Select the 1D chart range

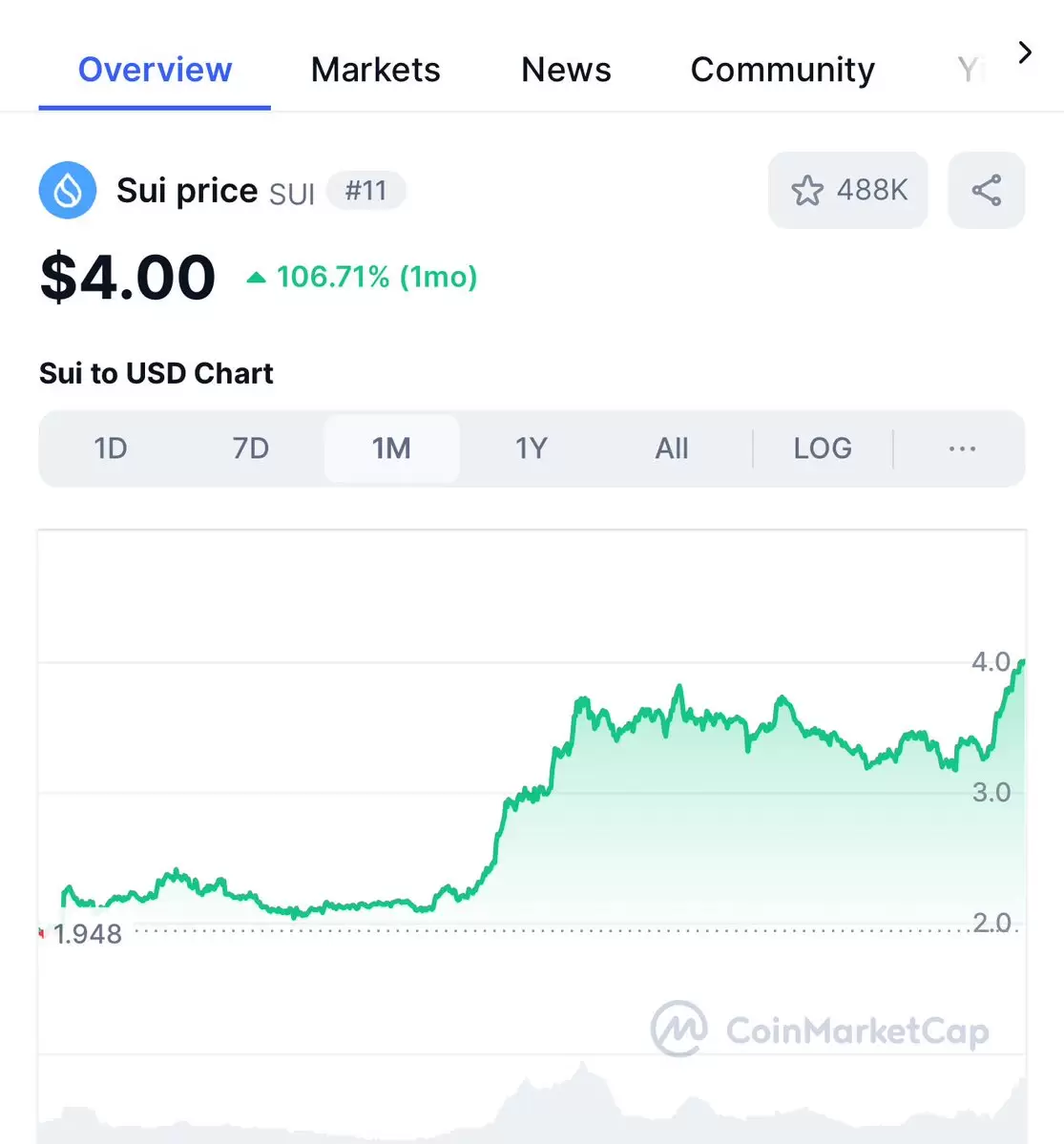click(111, 448)
